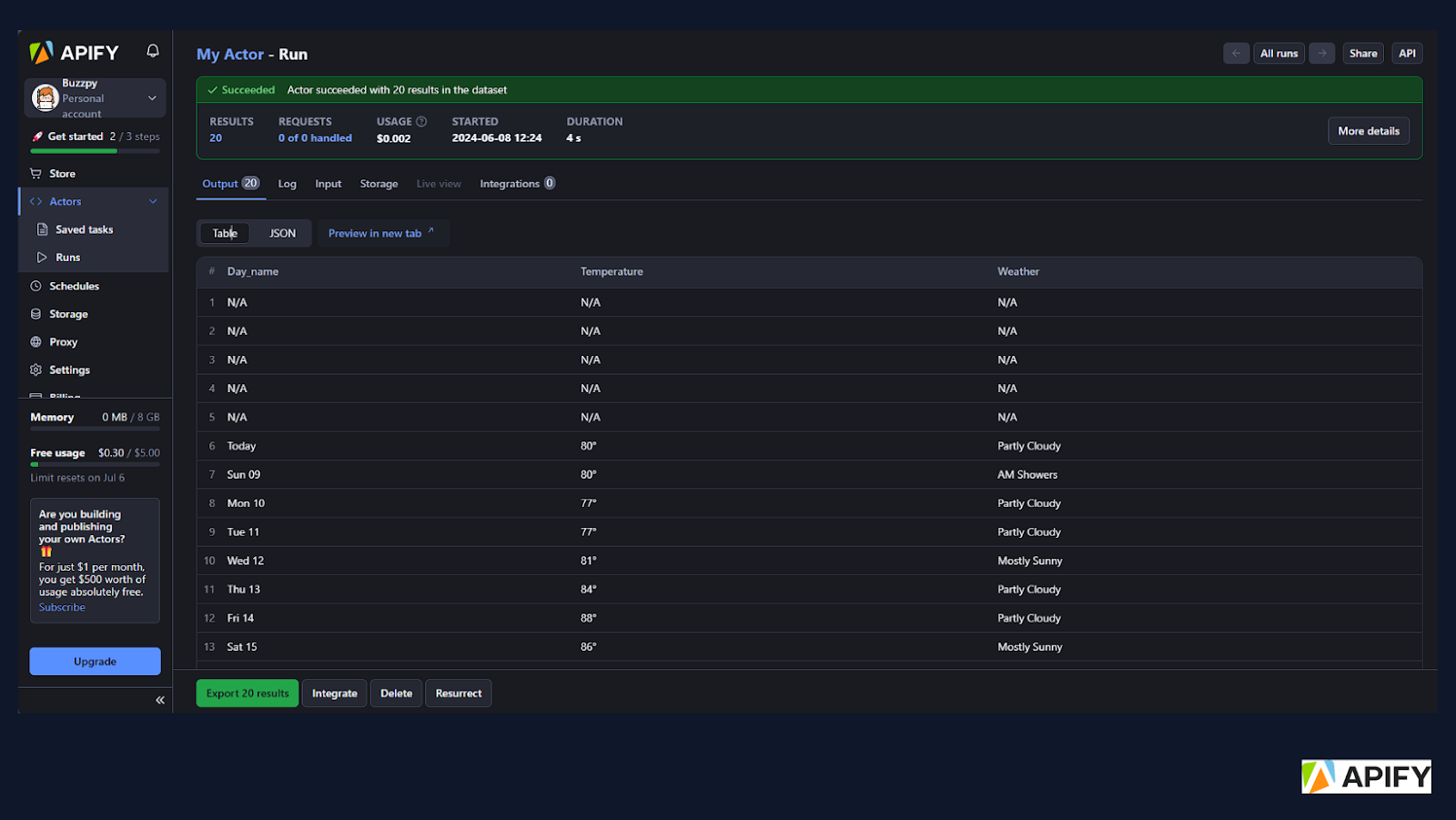Click the Day_name column header
The height and width of the screenshot is (820, 1456).
point(253,271)
